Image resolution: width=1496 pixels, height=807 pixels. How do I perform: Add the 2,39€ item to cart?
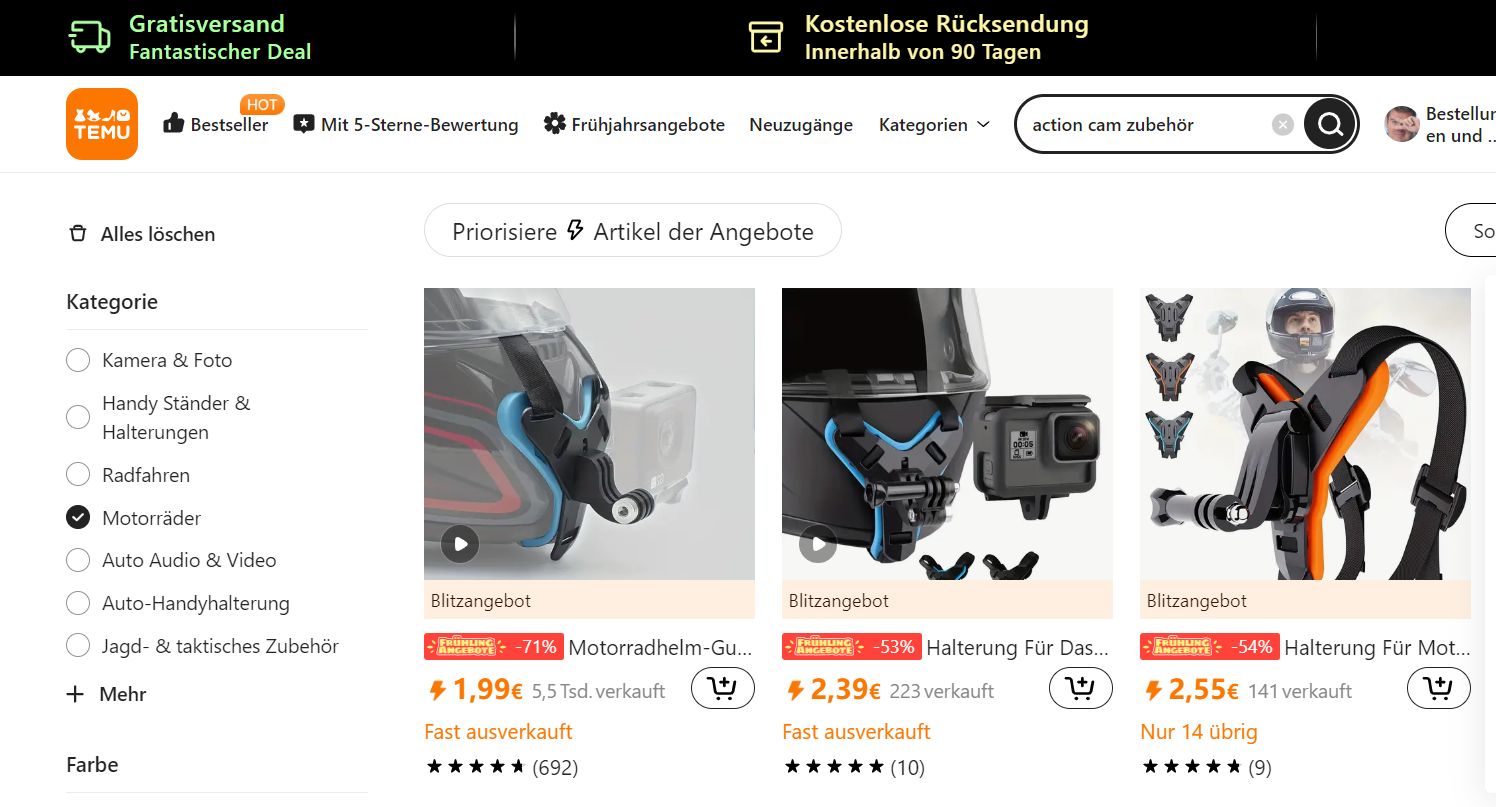click(x=1081, y=688)
